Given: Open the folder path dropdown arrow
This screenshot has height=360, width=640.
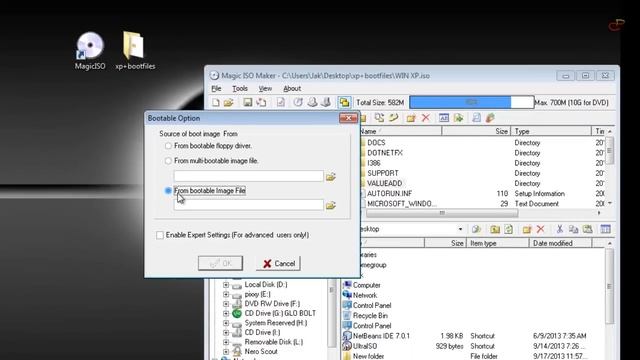Looking at the screenshot, I should click(x=460, y=229).
